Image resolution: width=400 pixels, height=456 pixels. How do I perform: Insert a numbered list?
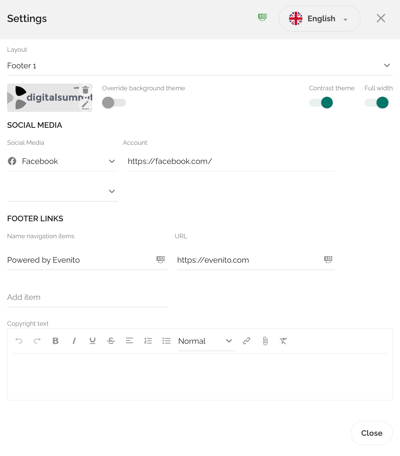tap(148, 341)
